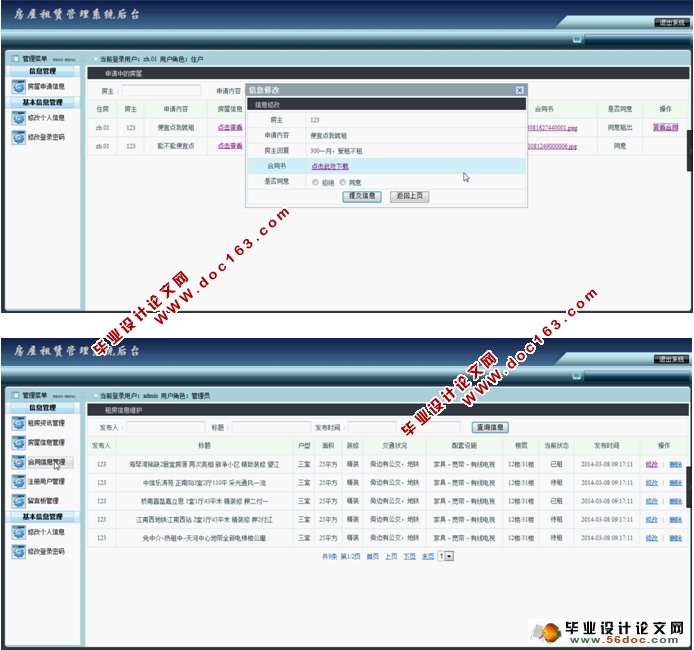Click icon beside 合同信息管理 in admin sidebar
The image size is (694, 650).
point(18,462)
